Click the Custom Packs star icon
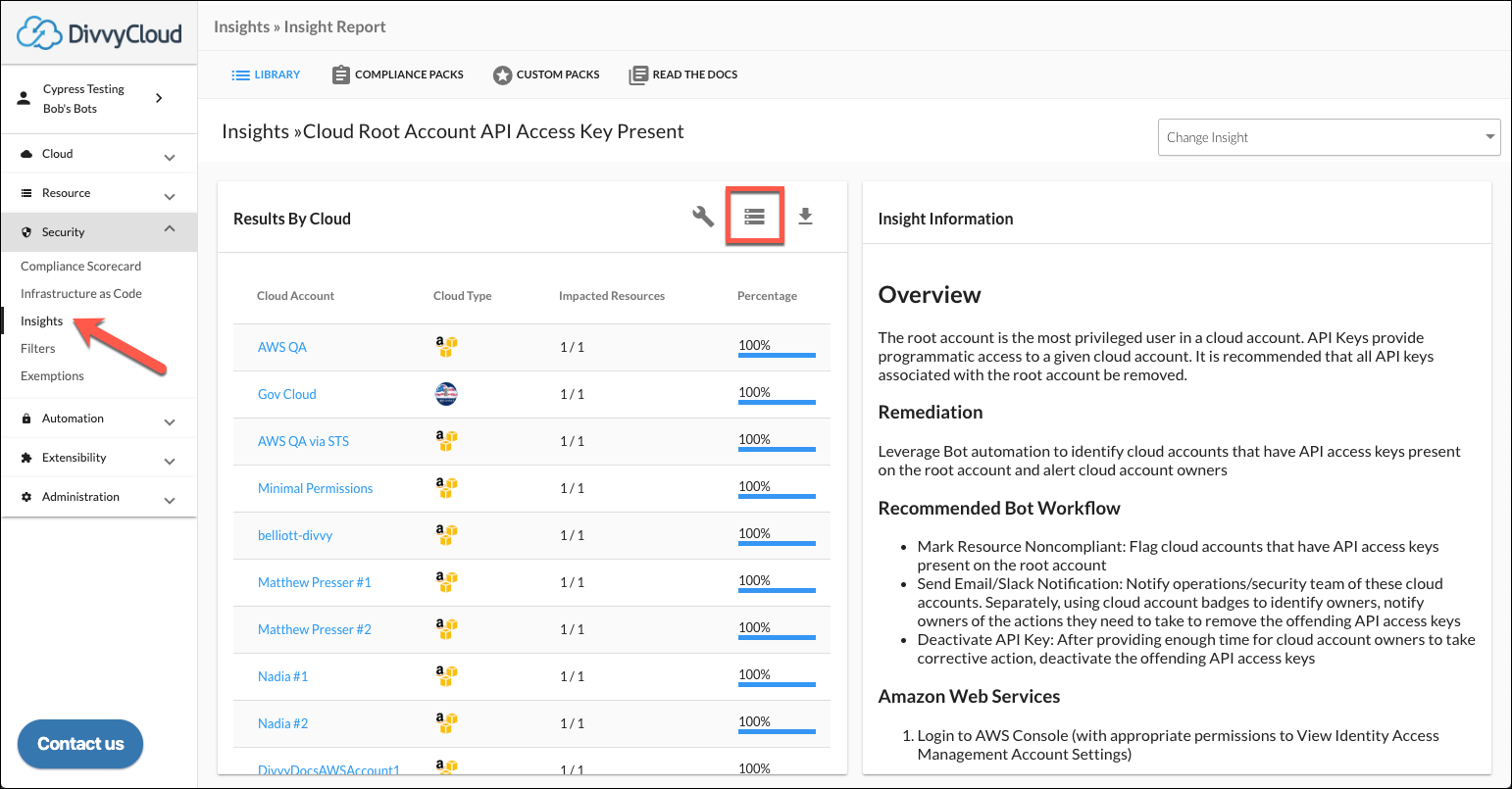 [502, 75]
